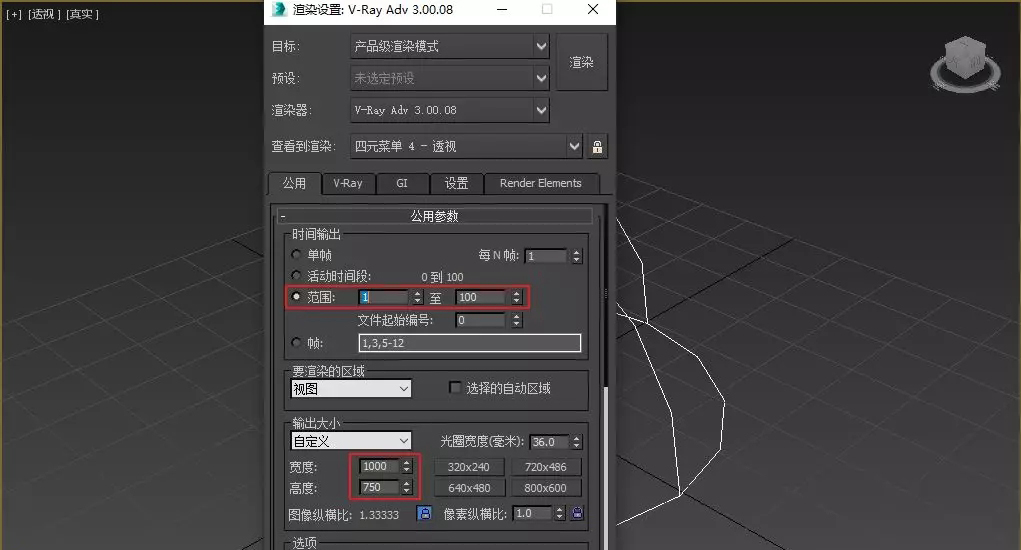Click the image aspect value 1.33333
The height and width of the screenshot is (550, 1021).
[x=379, y=515]
